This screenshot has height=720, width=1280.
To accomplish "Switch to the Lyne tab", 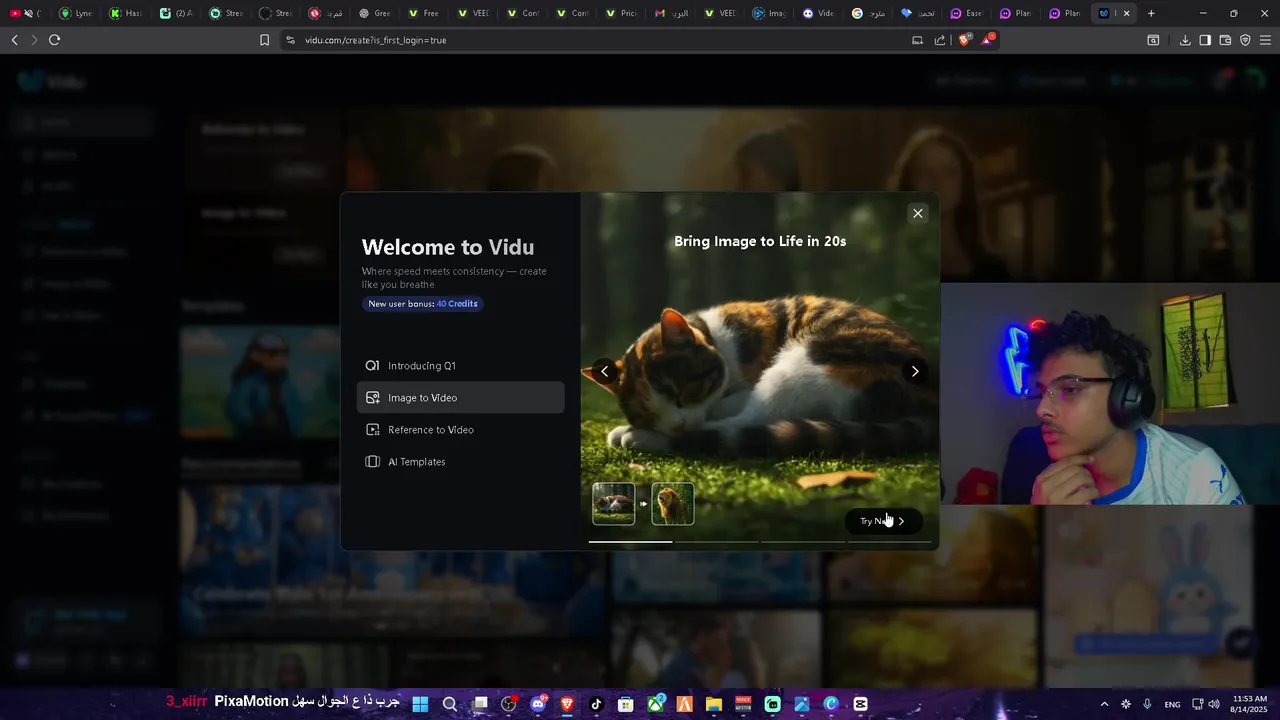I will (x=75, y=13).
